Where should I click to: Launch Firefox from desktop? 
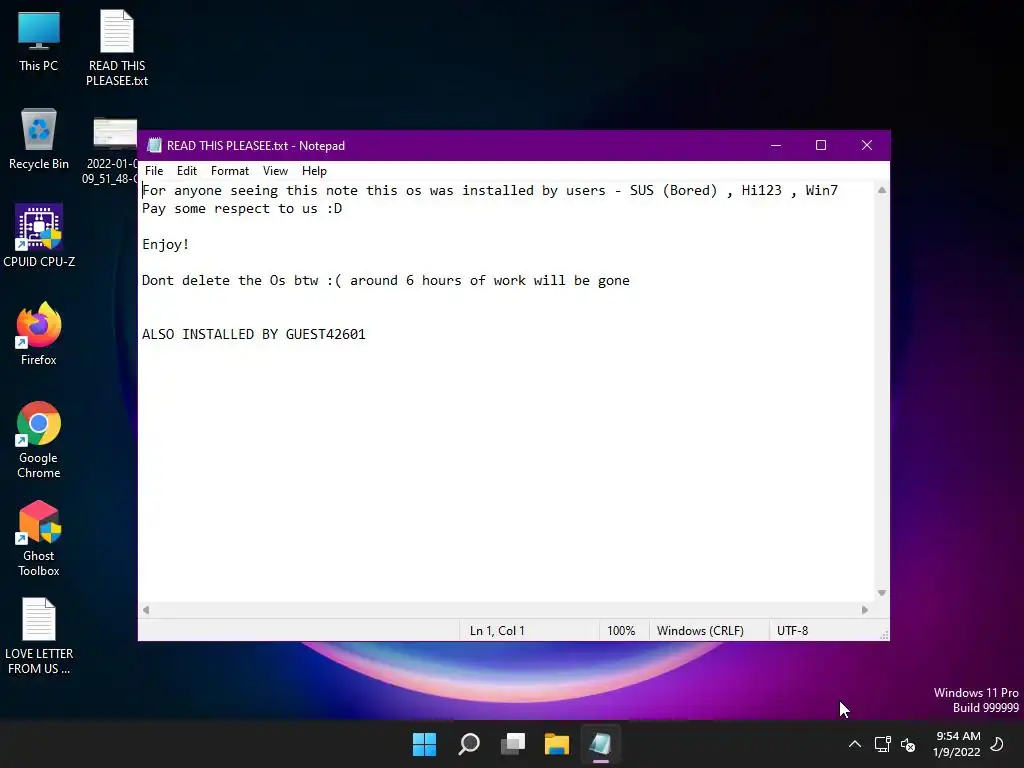[39, 334]
